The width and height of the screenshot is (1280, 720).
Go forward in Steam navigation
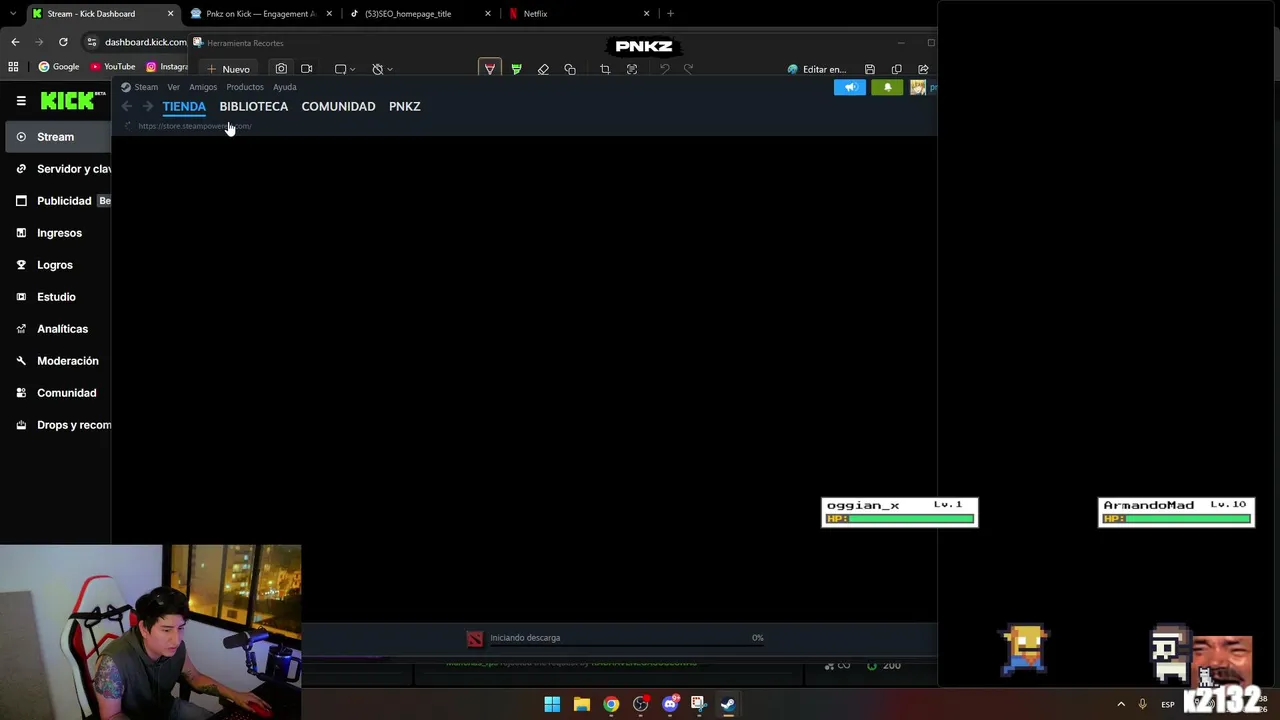147,106
